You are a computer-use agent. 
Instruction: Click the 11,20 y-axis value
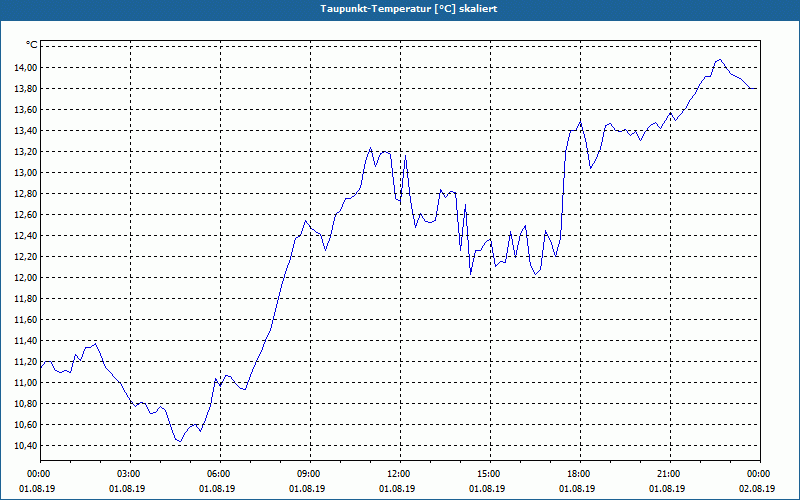[27, 362]
